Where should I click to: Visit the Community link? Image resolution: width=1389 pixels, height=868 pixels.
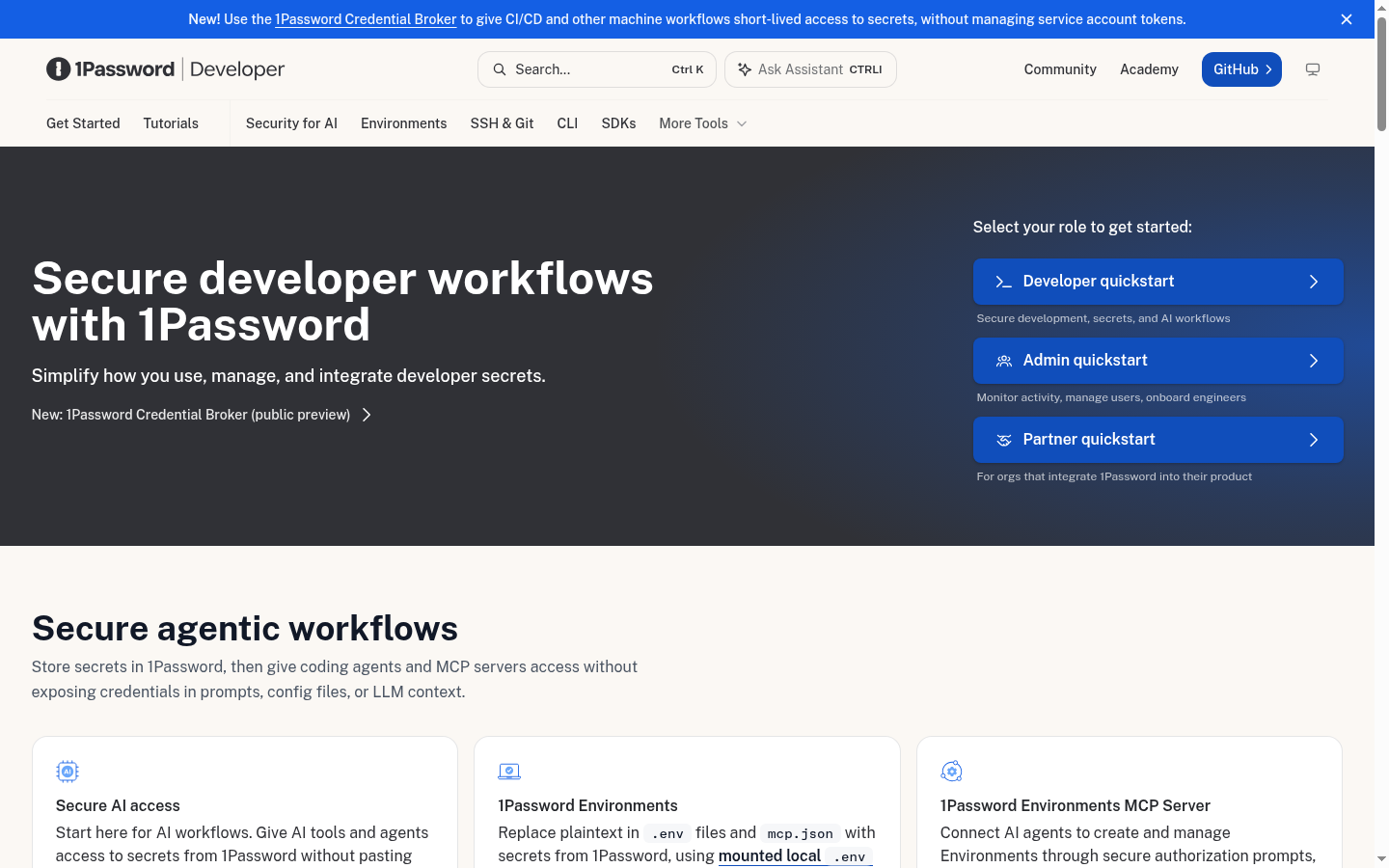[1060, 69]
